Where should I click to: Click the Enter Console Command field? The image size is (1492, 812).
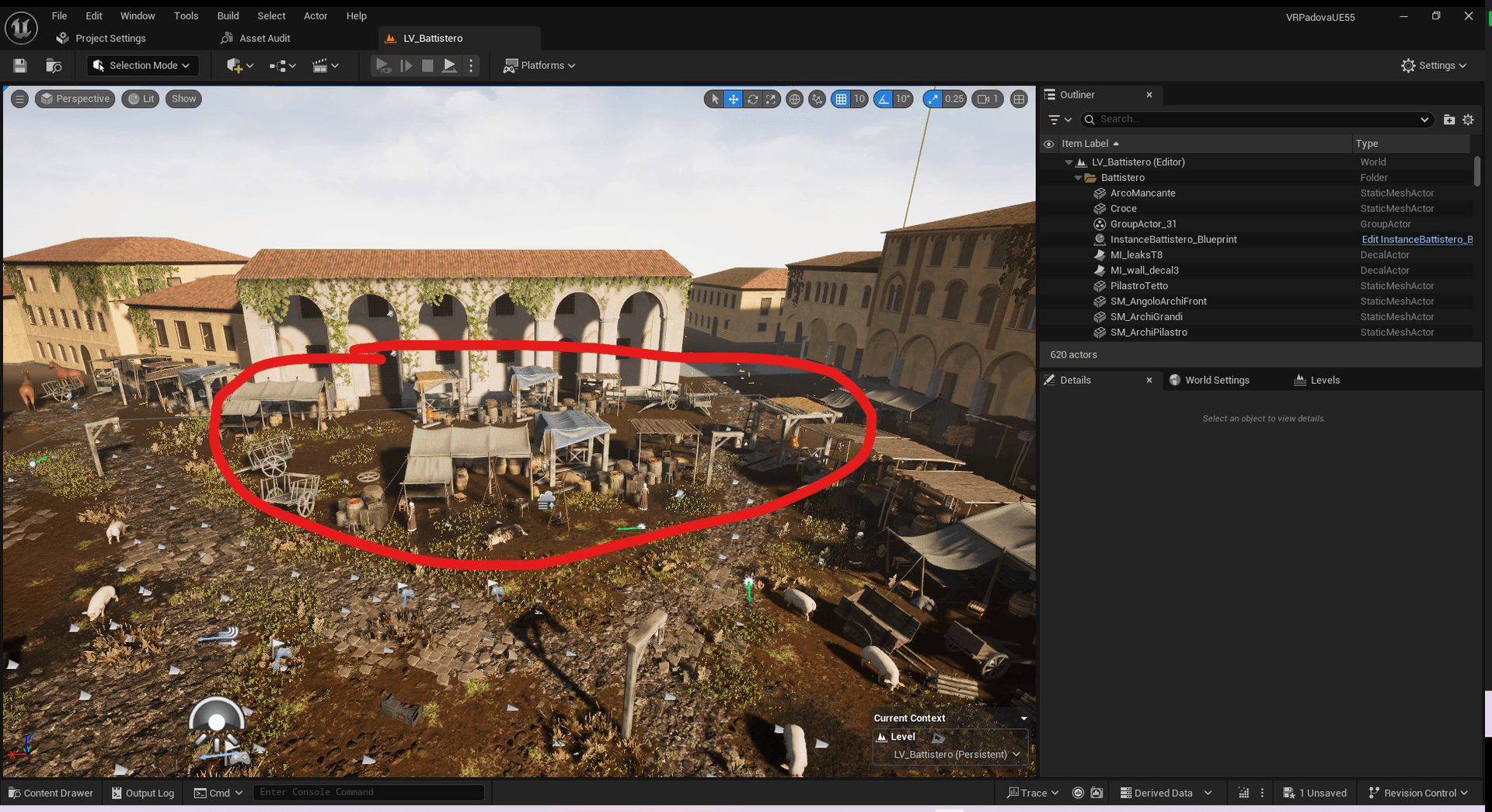click(369, 792)
